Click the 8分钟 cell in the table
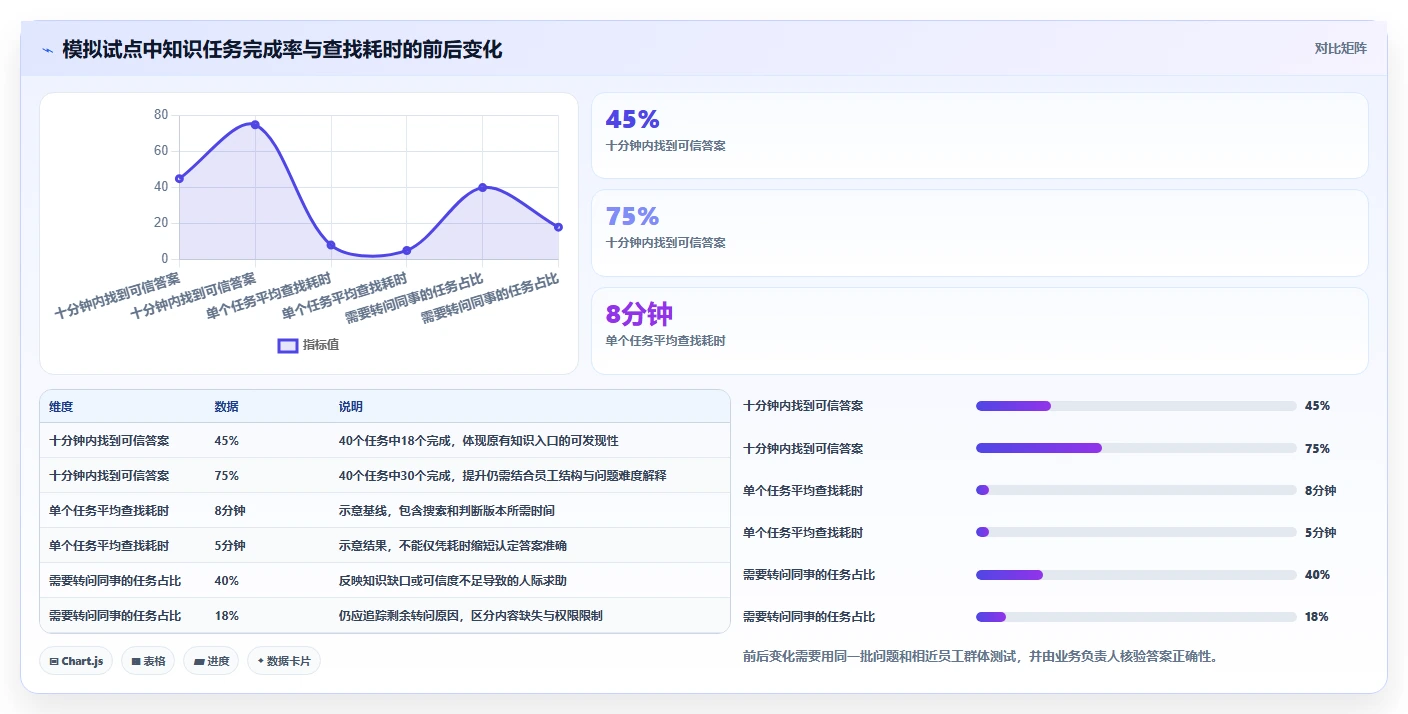The height and width of the screenshot is (714, 1408). click(230, 511)
